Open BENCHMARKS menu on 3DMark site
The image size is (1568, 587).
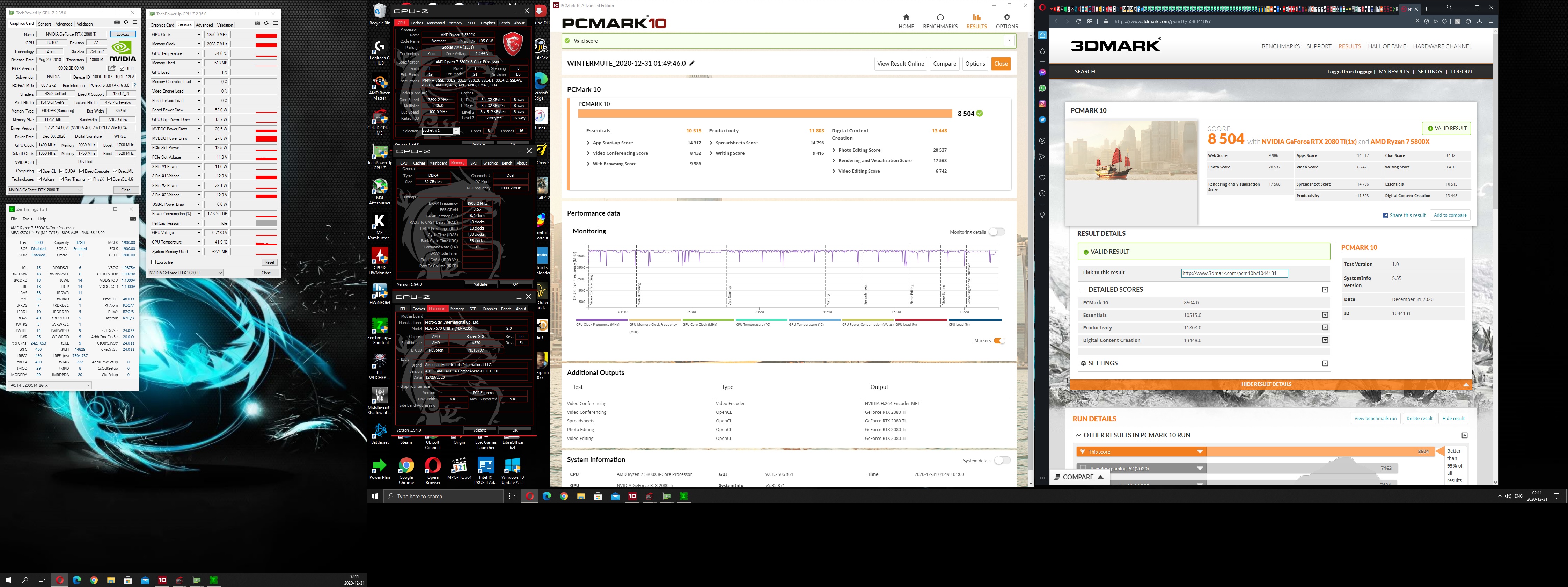point(1281,46)
